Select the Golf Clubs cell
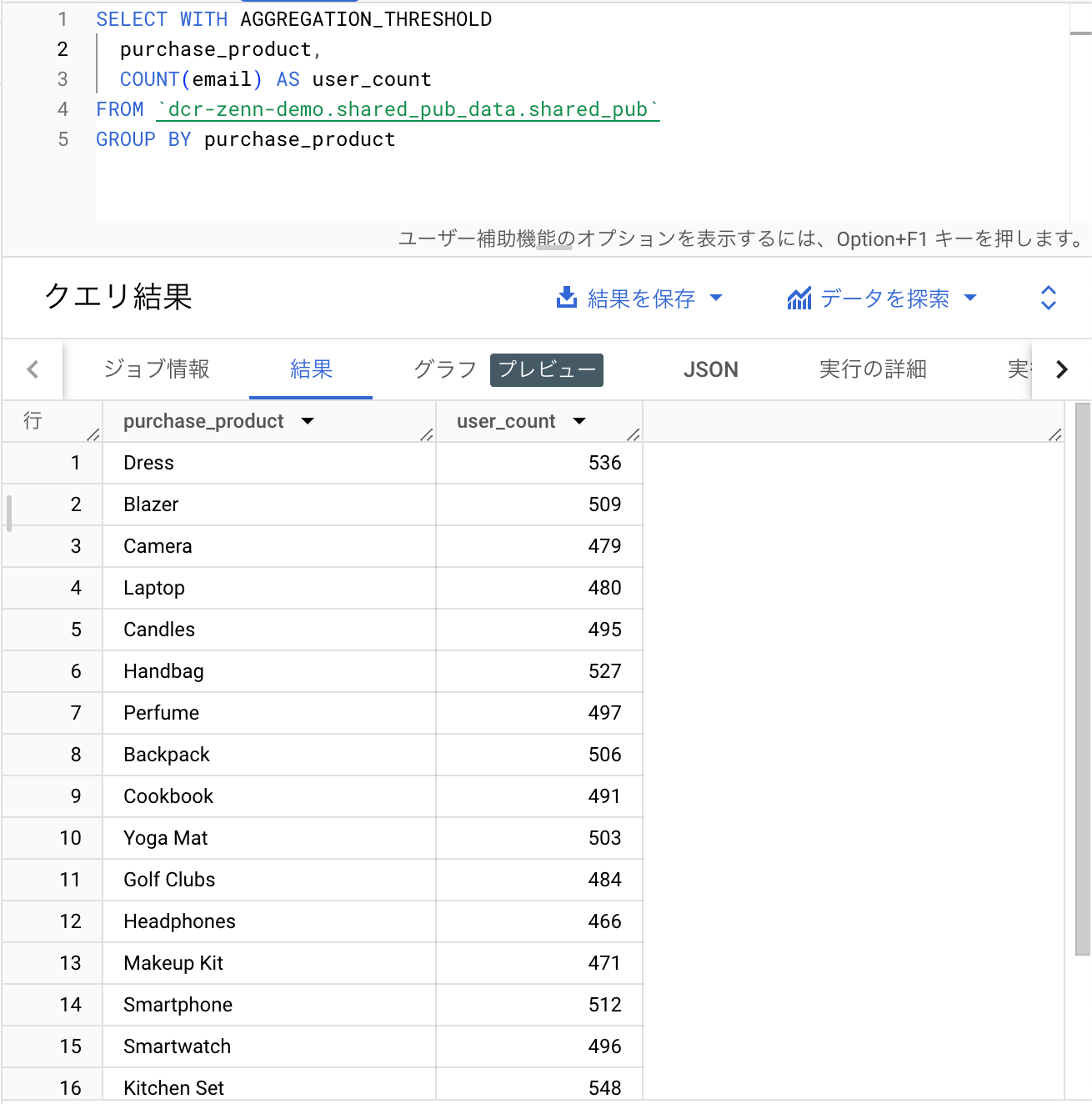1092x1104 pixels. coord(269,880)
